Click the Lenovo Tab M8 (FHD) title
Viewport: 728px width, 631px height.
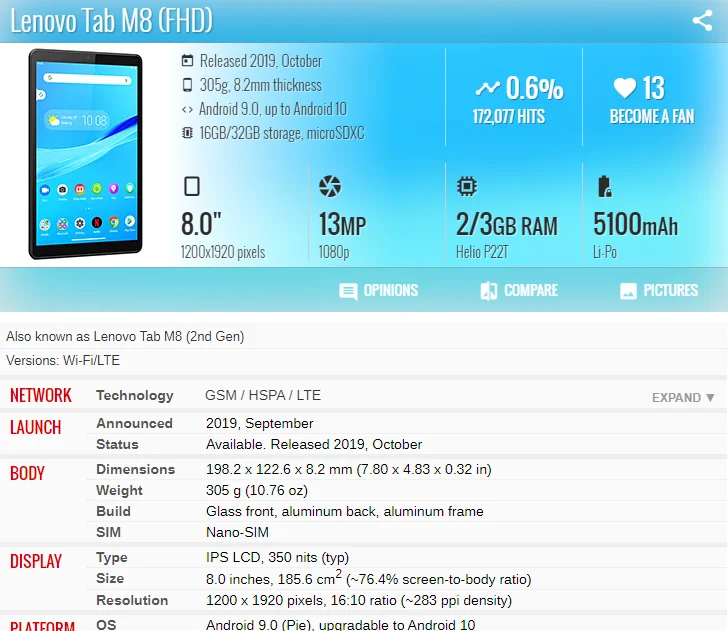[111, 21]
